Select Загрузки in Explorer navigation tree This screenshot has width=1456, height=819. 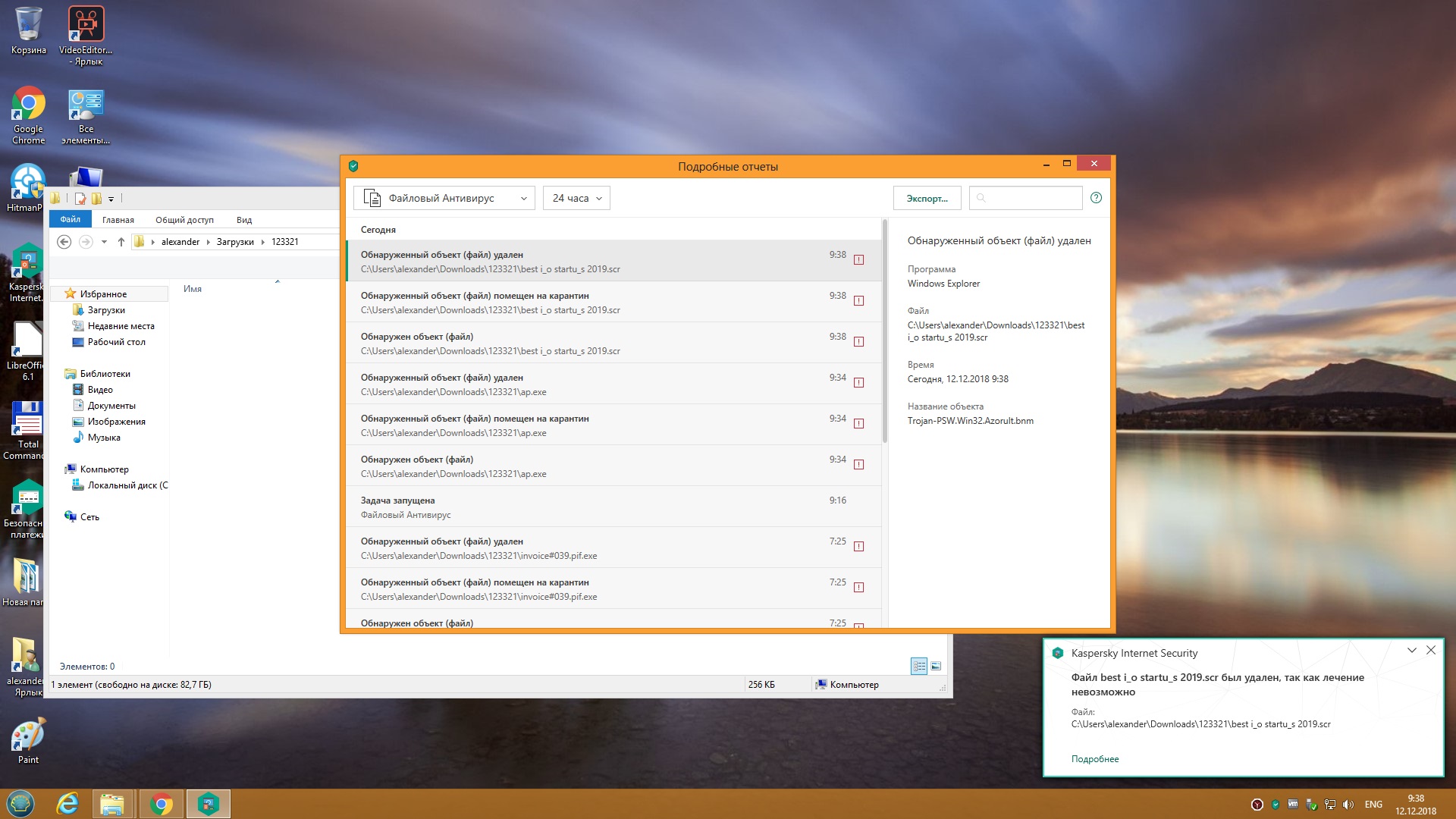pyautogui.click(x=106, y=310)
